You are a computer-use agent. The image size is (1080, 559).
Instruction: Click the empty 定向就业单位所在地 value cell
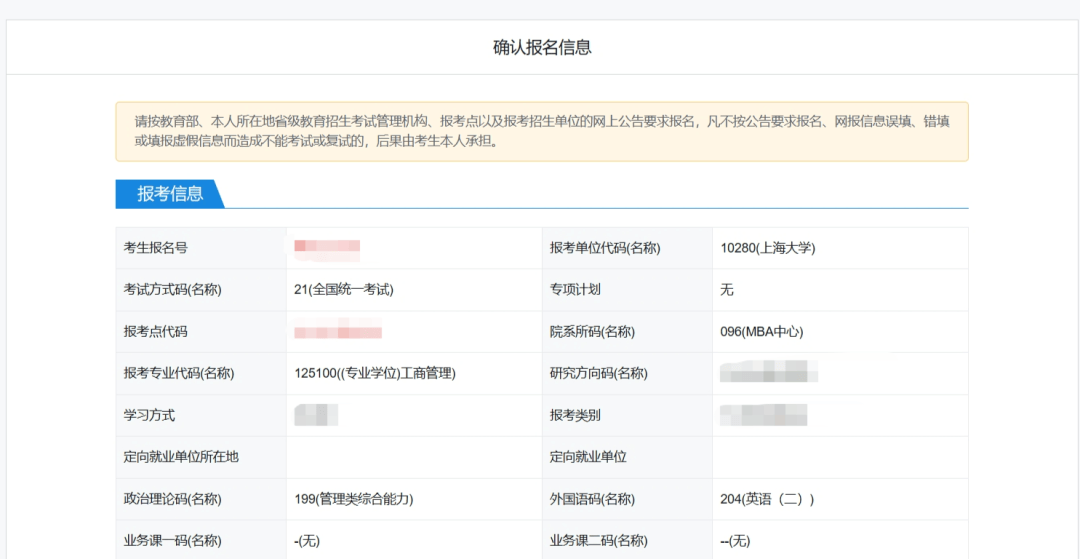pos(412,457)
